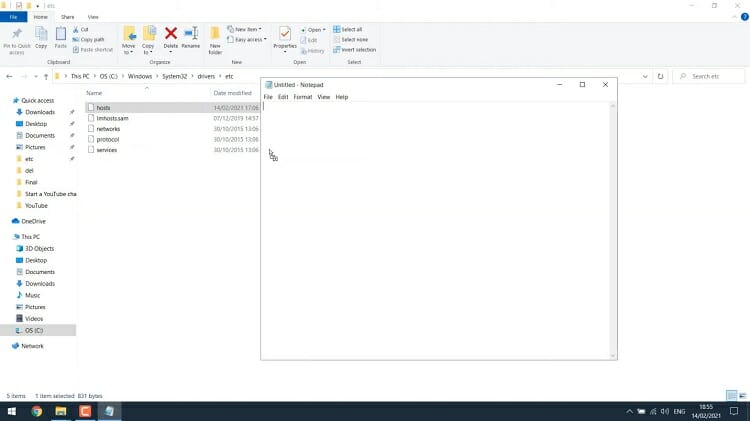Sort files by Date modified column
The image size is (750, 421).
[232, 93]
